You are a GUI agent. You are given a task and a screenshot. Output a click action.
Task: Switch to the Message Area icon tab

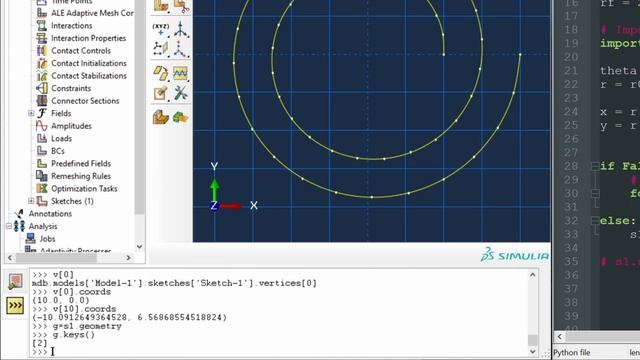pyautogui.click(x=15, y=282)
